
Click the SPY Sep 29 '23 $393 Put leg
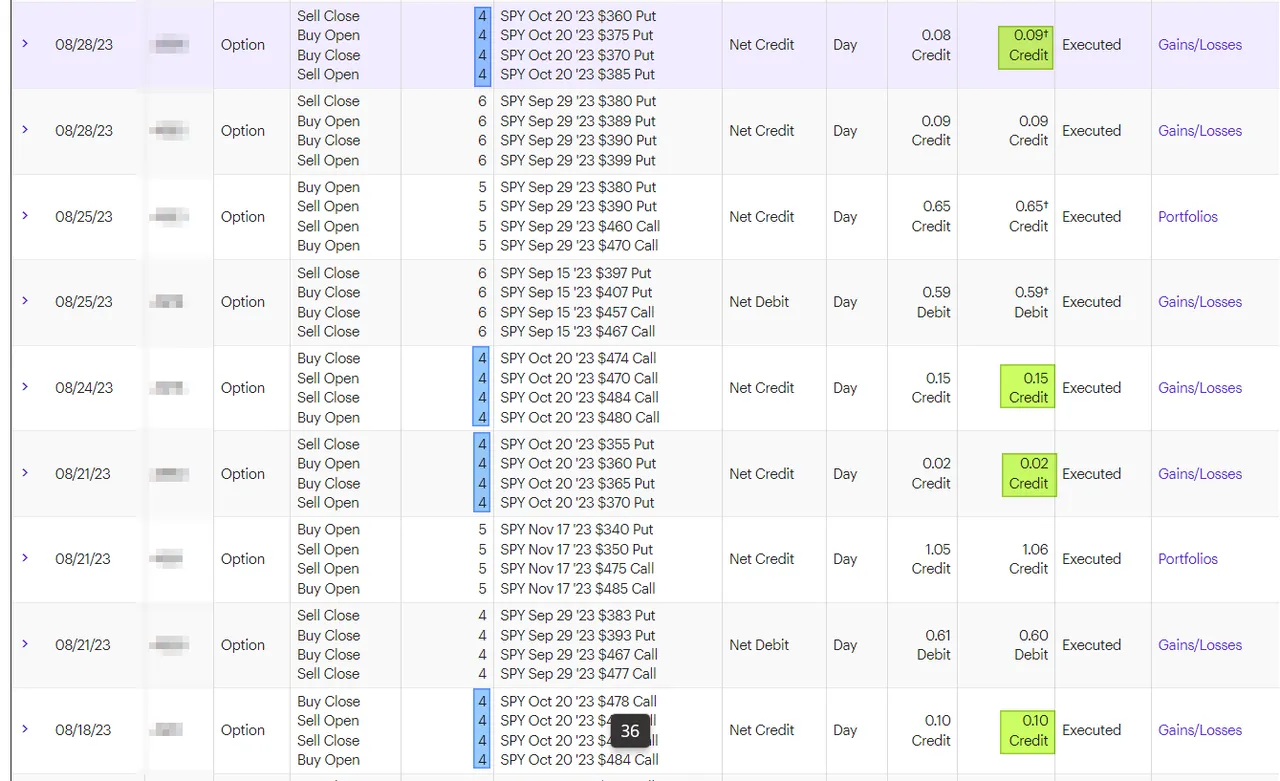(x=578, y=635)
